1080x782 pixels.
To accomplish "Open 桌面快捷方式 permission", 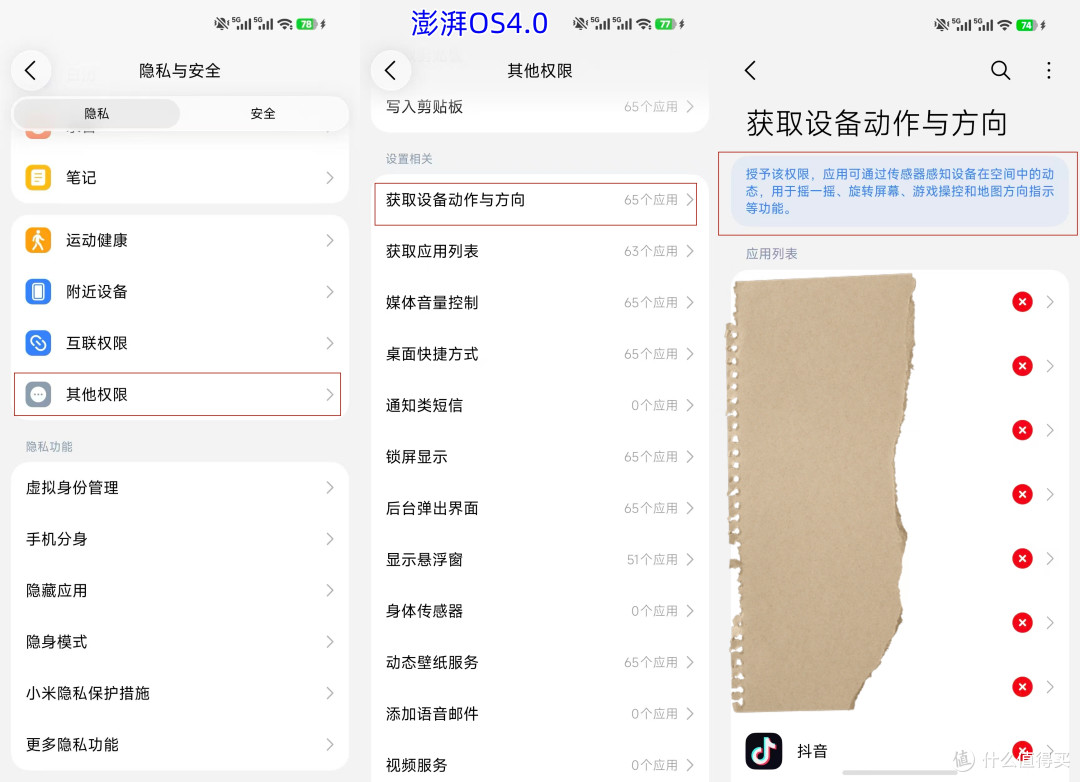I will (x=540, y=354).
